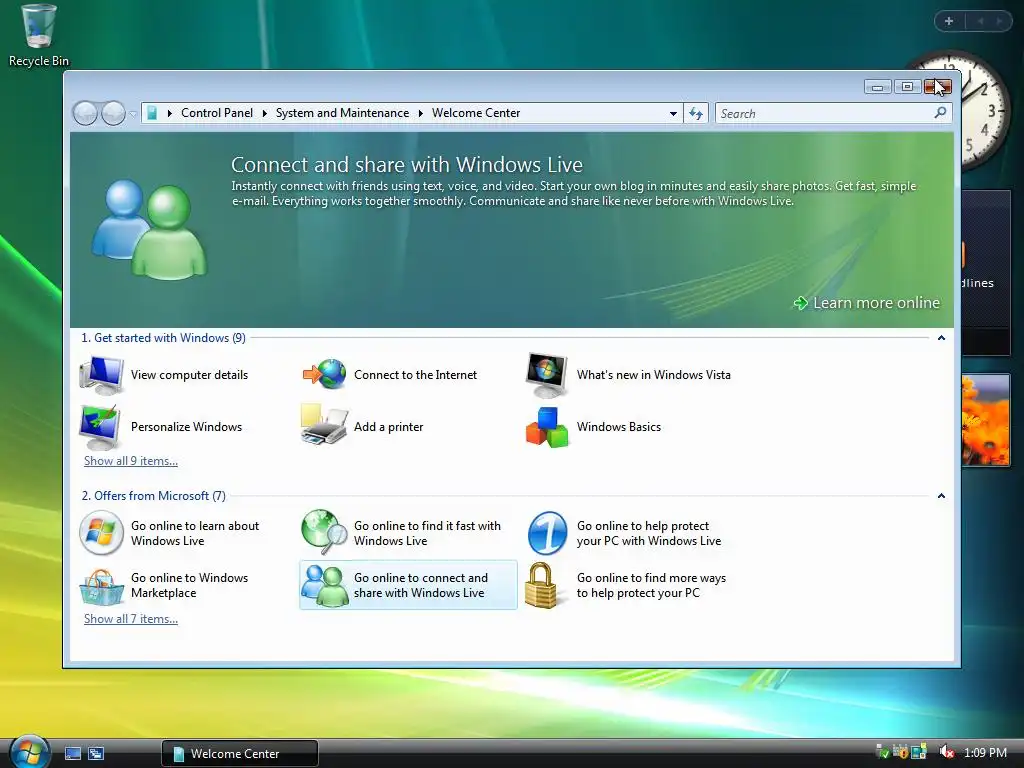Screen dimensions: 1024x768
Task: Minimize the Welcome Center window
Action: (877, 87)
